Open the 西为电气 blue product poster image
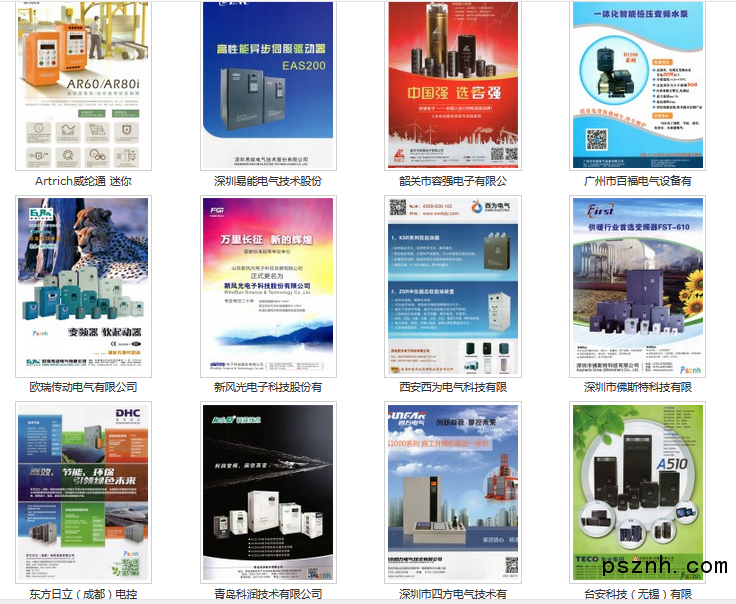736x604 pixels. [x=453, y=286]
